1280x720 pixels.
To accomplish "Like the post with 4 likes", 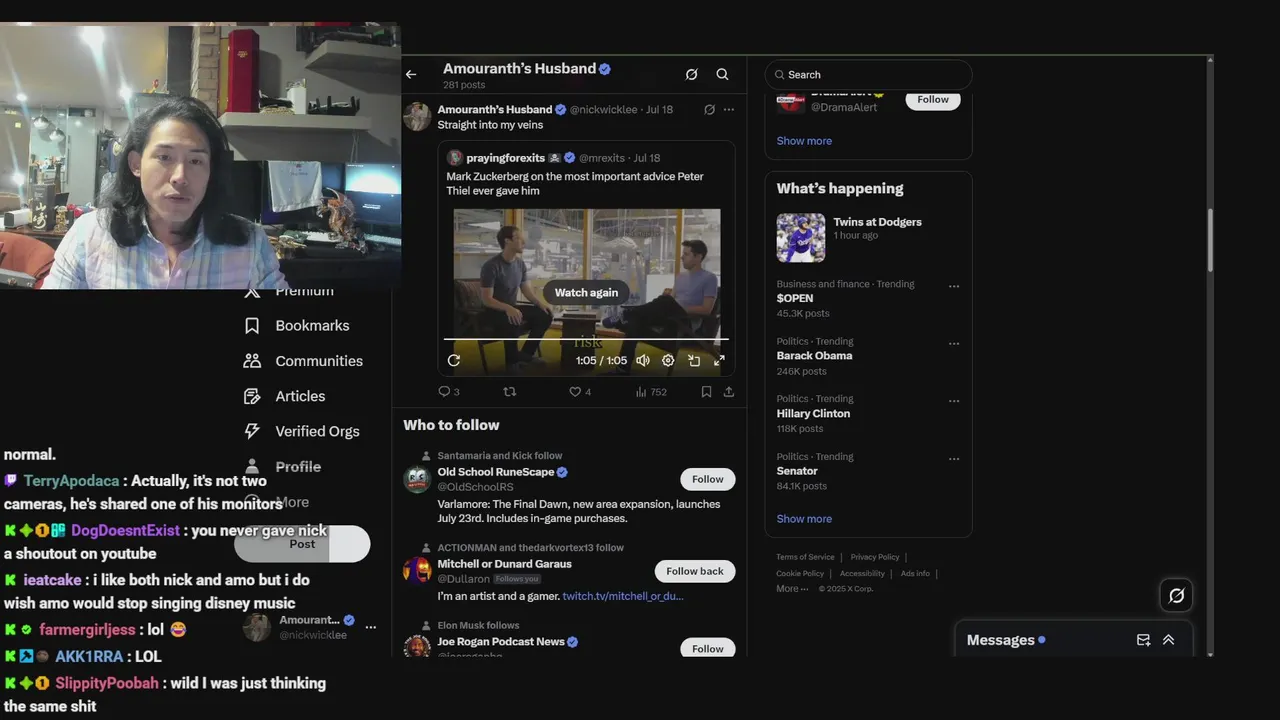I will pos(580,392).
